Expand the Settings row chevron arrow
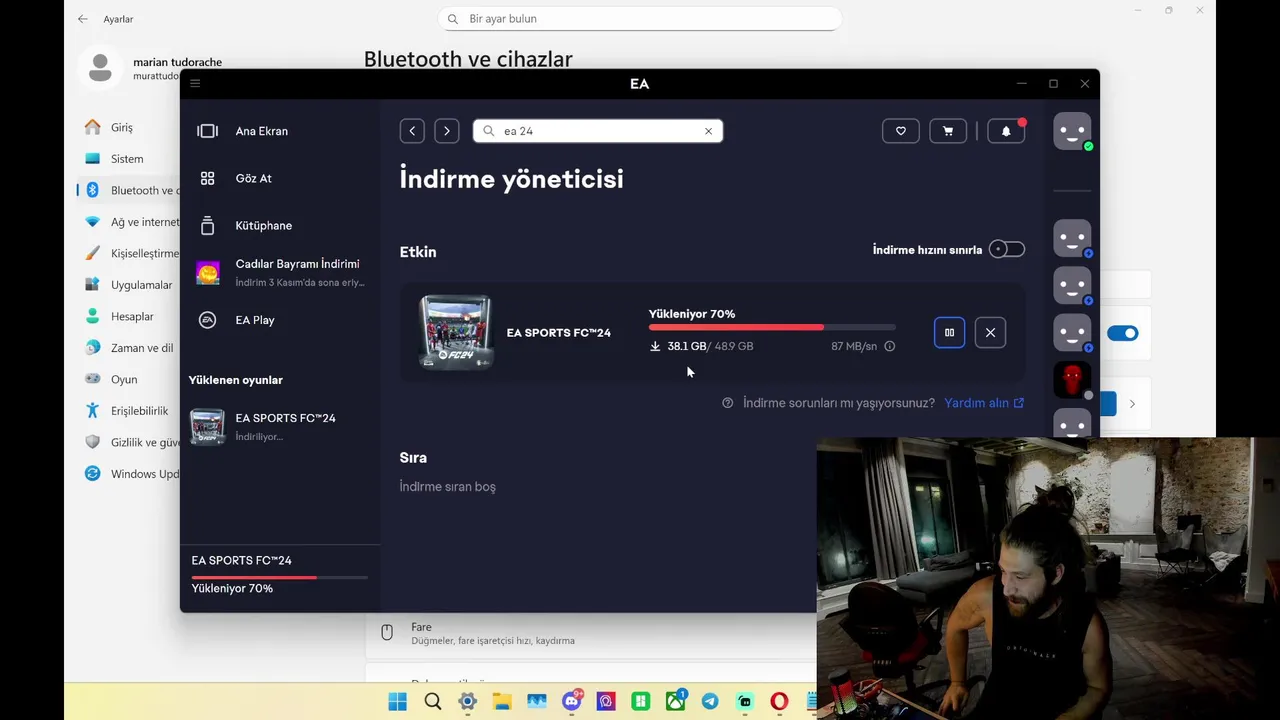Image resolution: width=1280 pixels, height=720 pixels. pyautogui.click(x=1132, y=404)
